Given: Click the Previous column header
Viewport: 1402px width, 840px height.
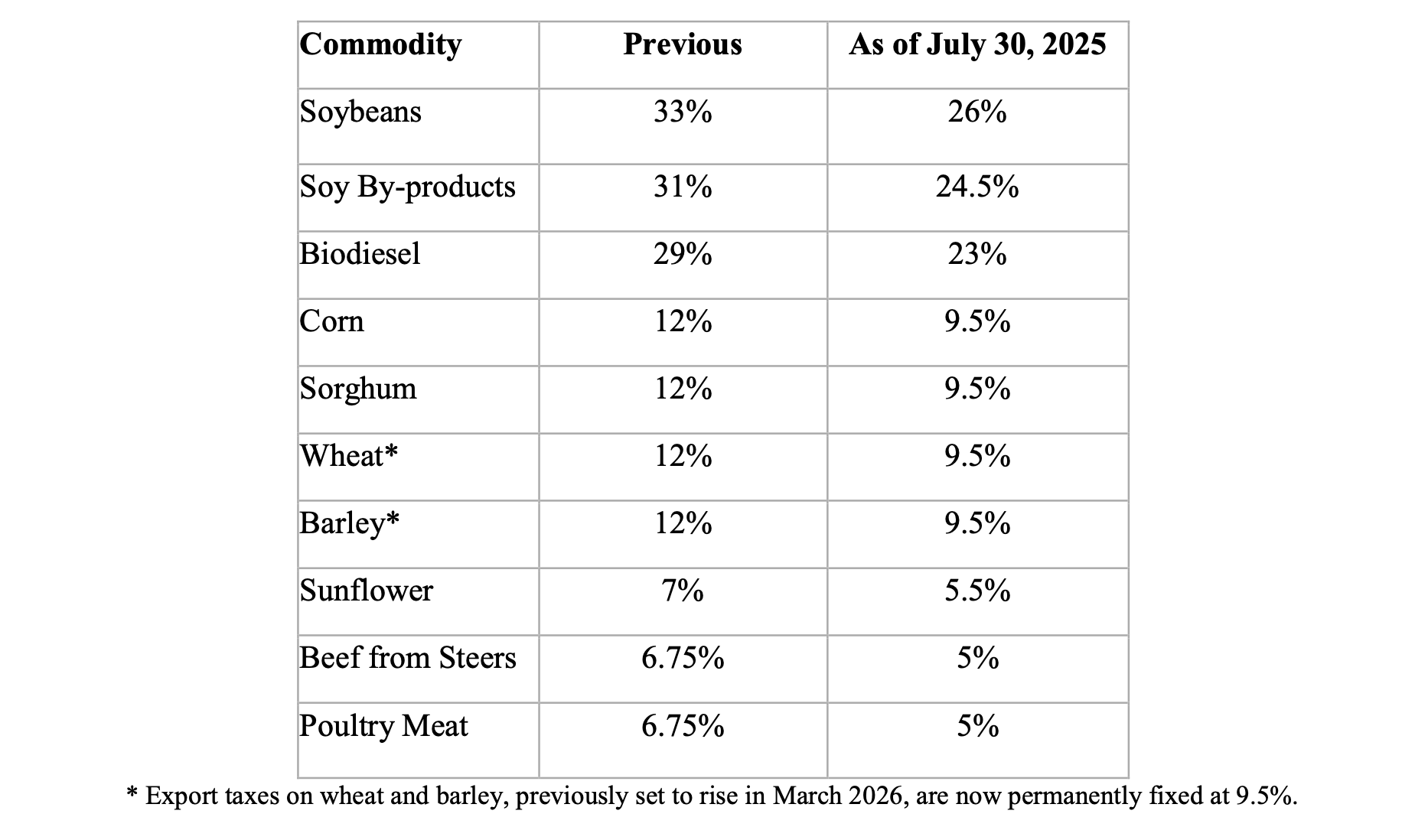Looking at the screenshot, I should [x=682, y=44].
